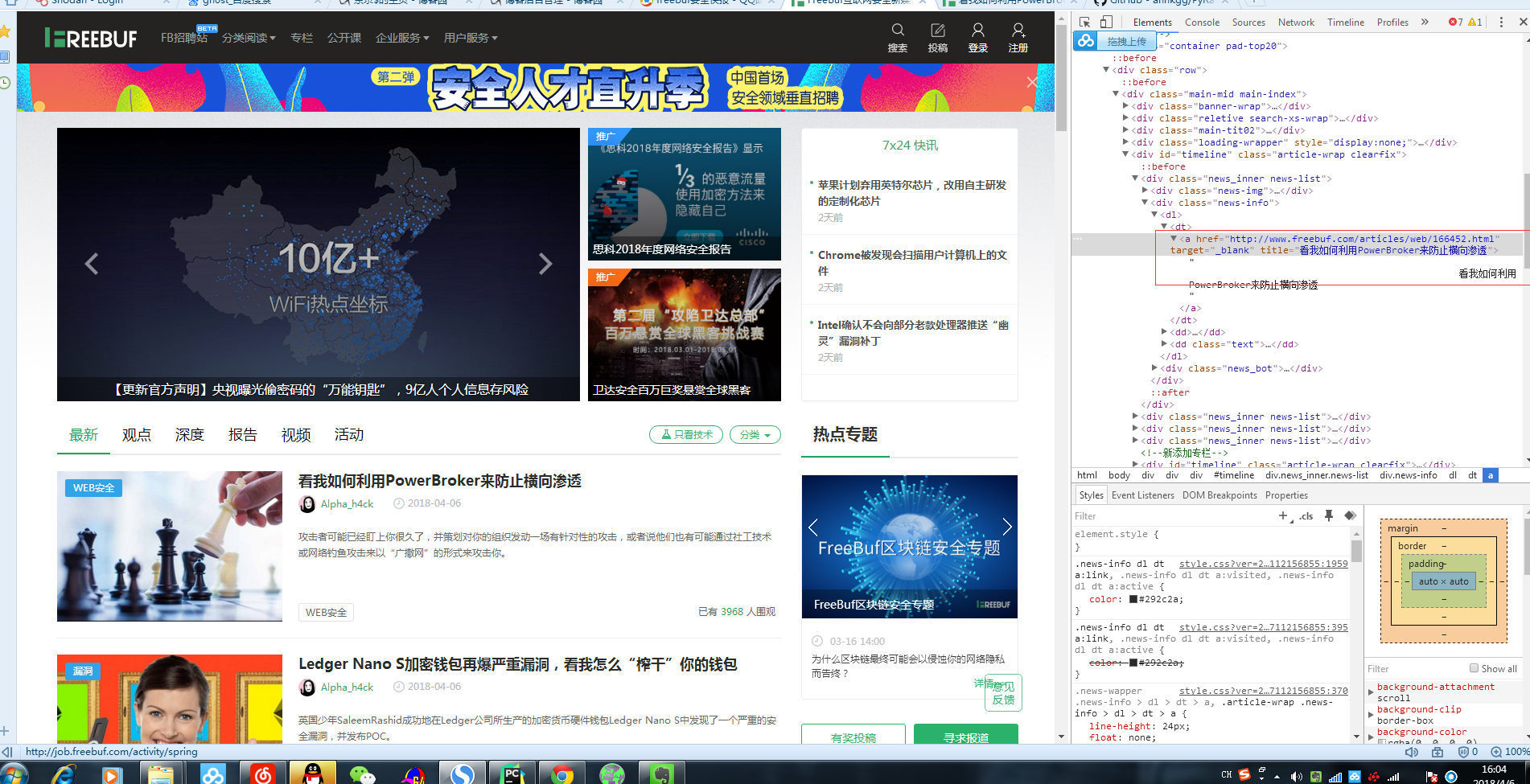Expand the dd class text node

1164,344
